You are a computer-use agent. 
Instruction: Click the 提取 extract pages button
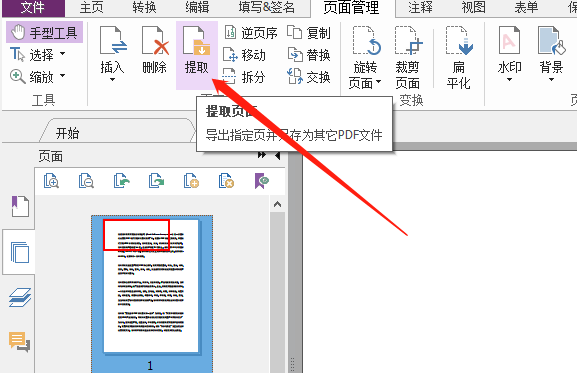(197, 55)
